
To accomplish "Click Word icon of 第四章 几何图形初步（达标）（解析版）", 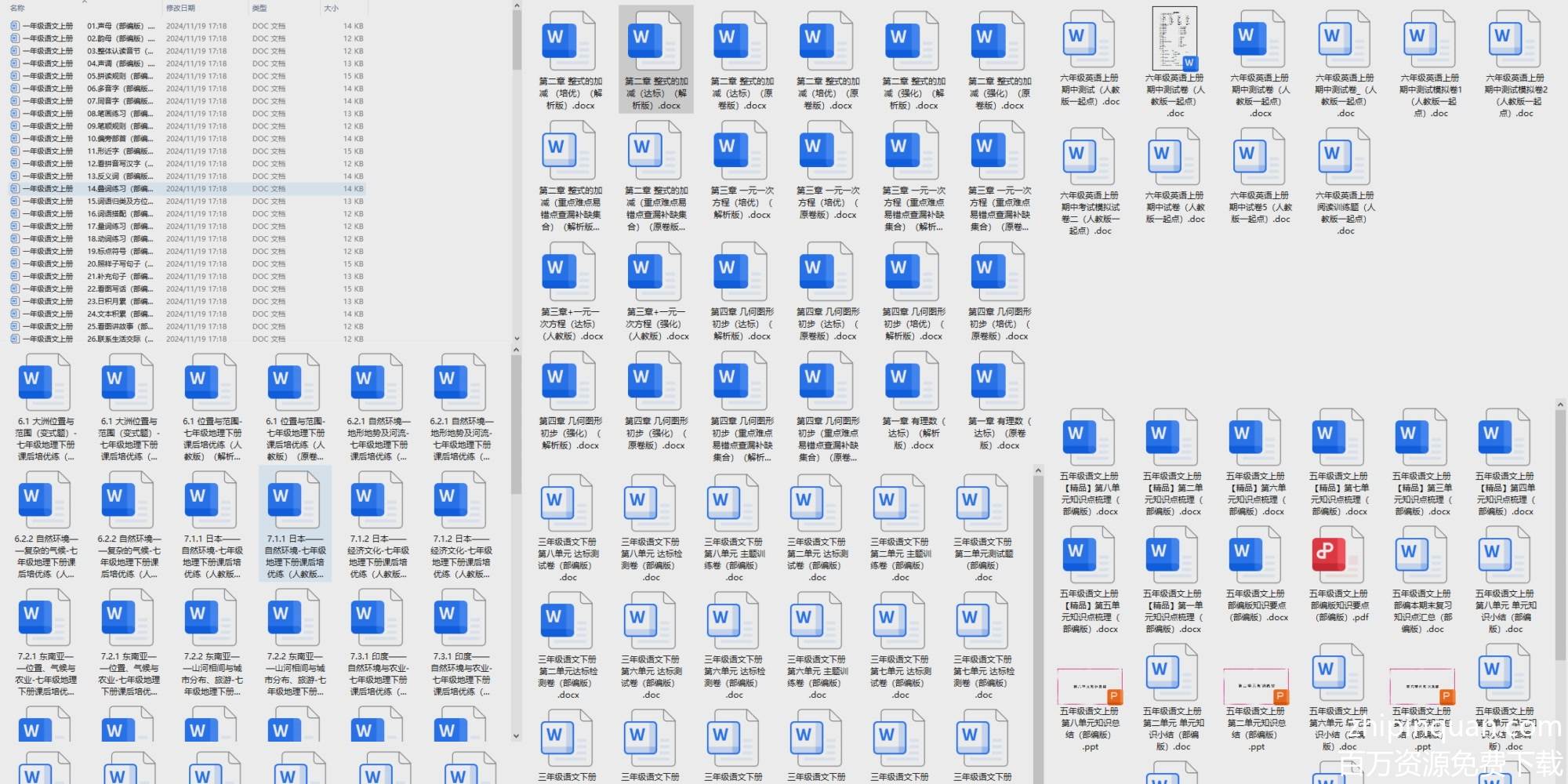I will coord(740,271).
